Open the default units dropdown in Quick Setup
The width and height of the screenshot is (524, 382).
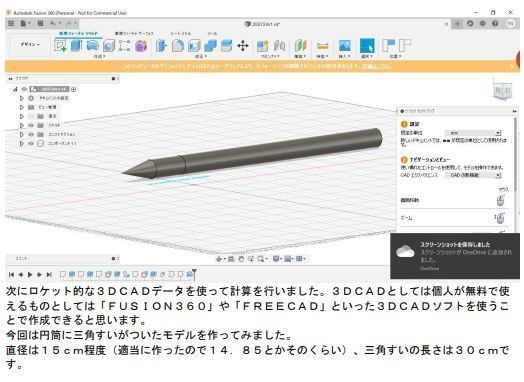coord(473,133)
